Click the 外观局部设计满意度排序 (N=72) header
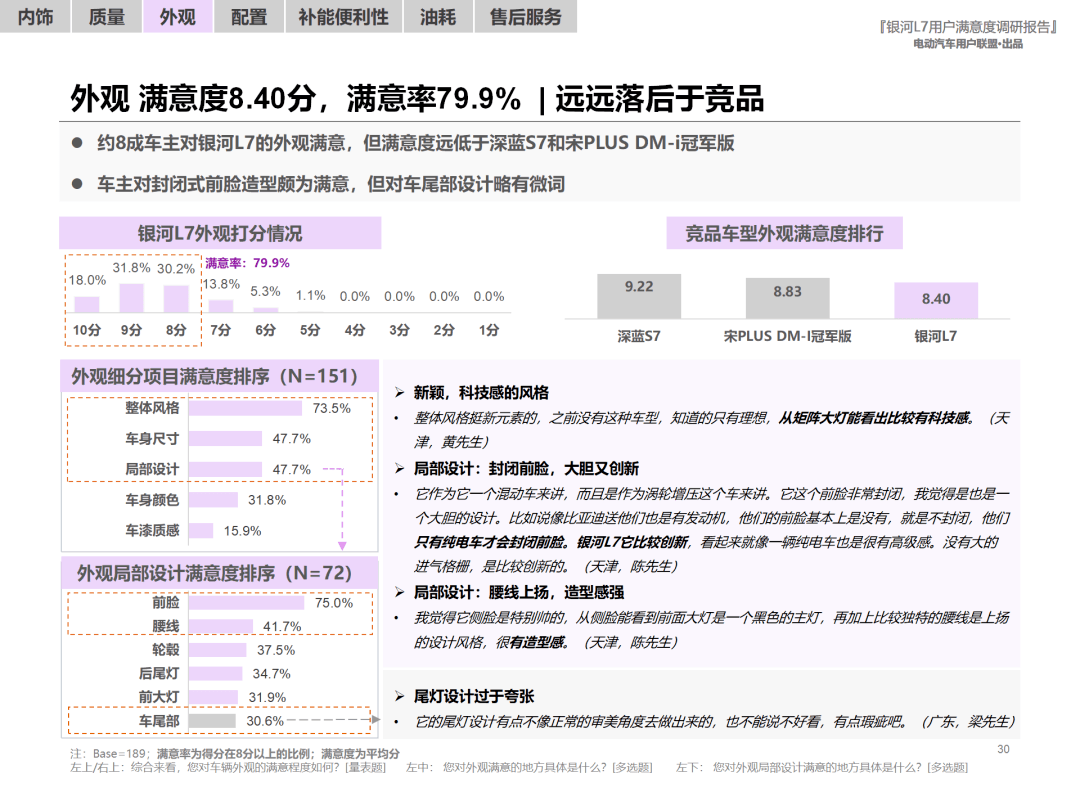Image resolution: width=1080 pixels, height=810 pixels. coord(219,573)
